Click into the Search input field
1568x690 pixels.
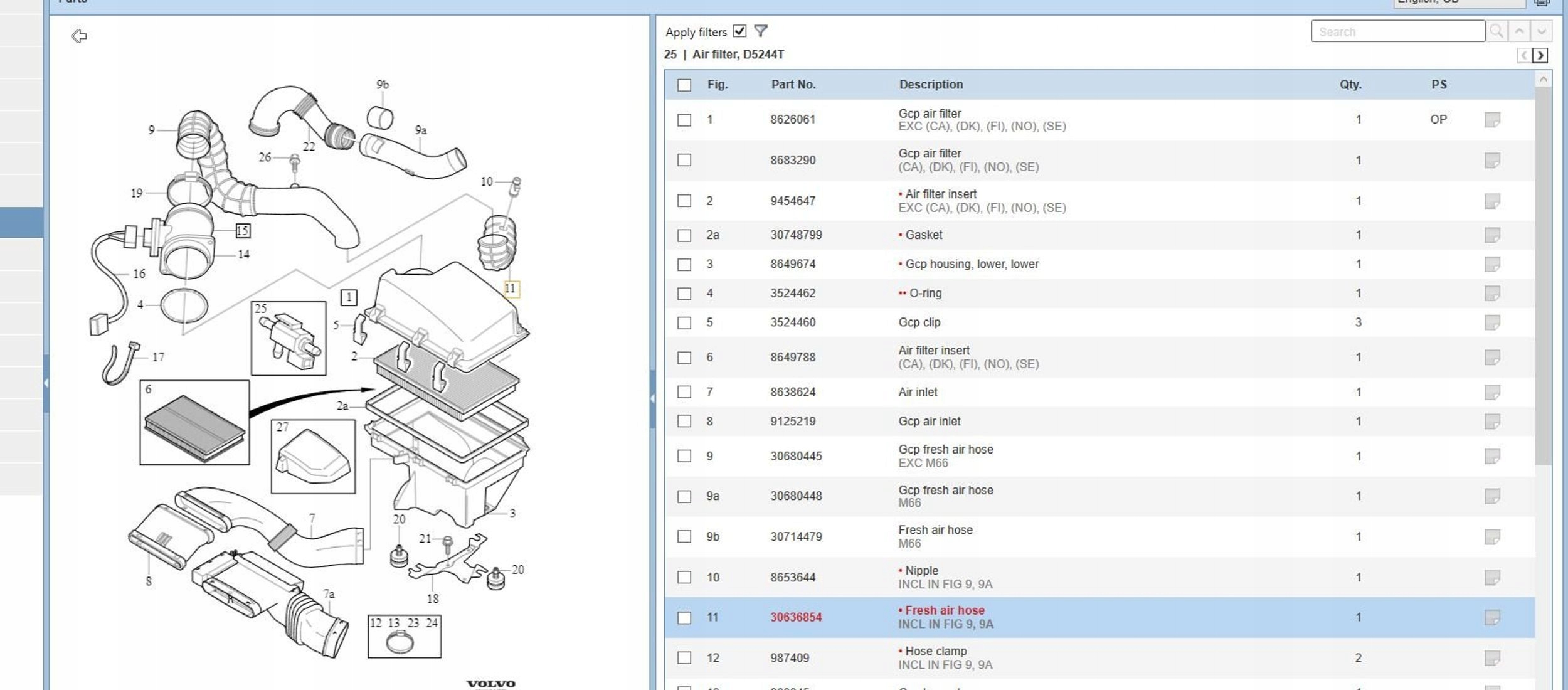pos(1397,31)
